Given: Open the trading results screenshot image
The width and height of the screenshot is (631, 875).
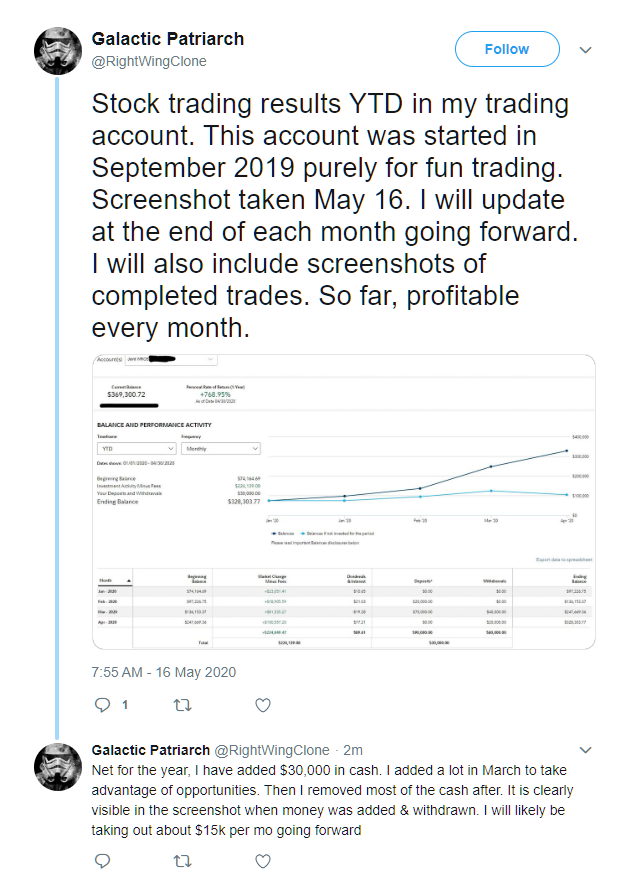Looking at the screenshot, I should [x=343, y=500].
